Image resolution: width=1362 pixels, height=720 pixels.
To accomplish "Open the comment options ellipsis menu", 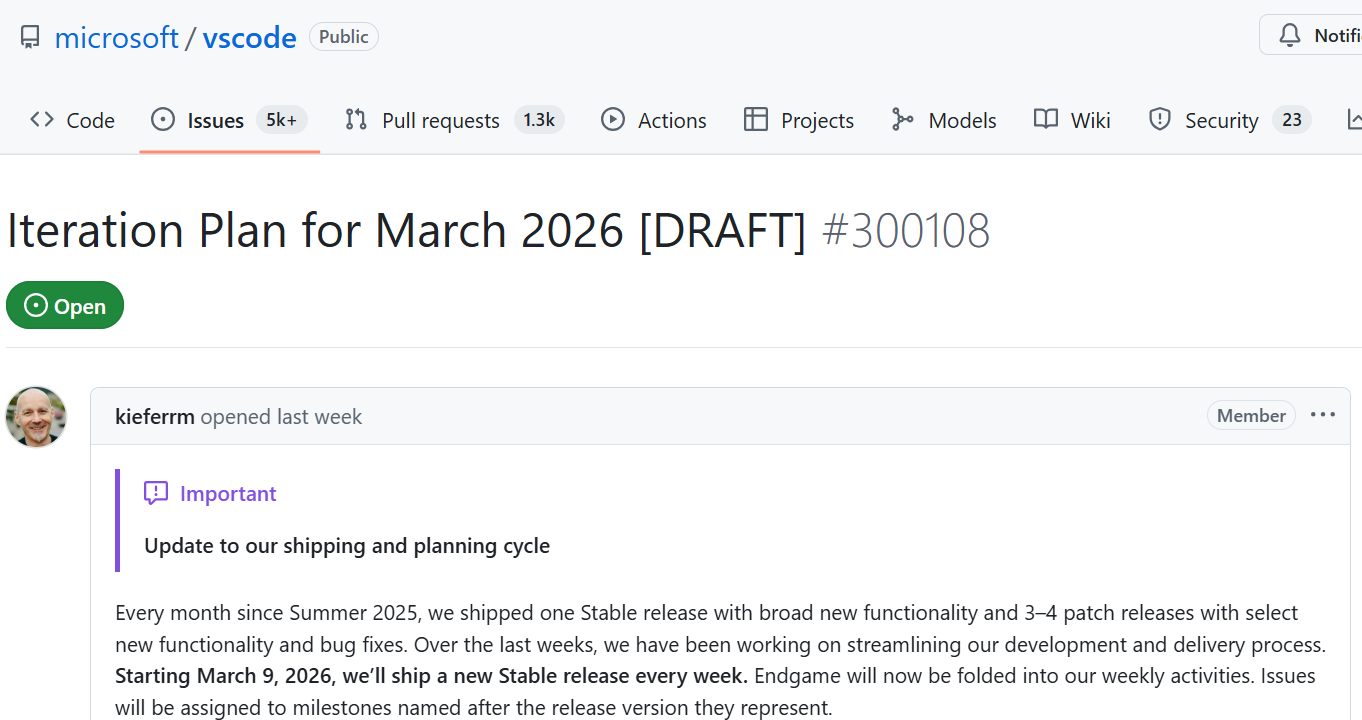I will (1322, 415).
